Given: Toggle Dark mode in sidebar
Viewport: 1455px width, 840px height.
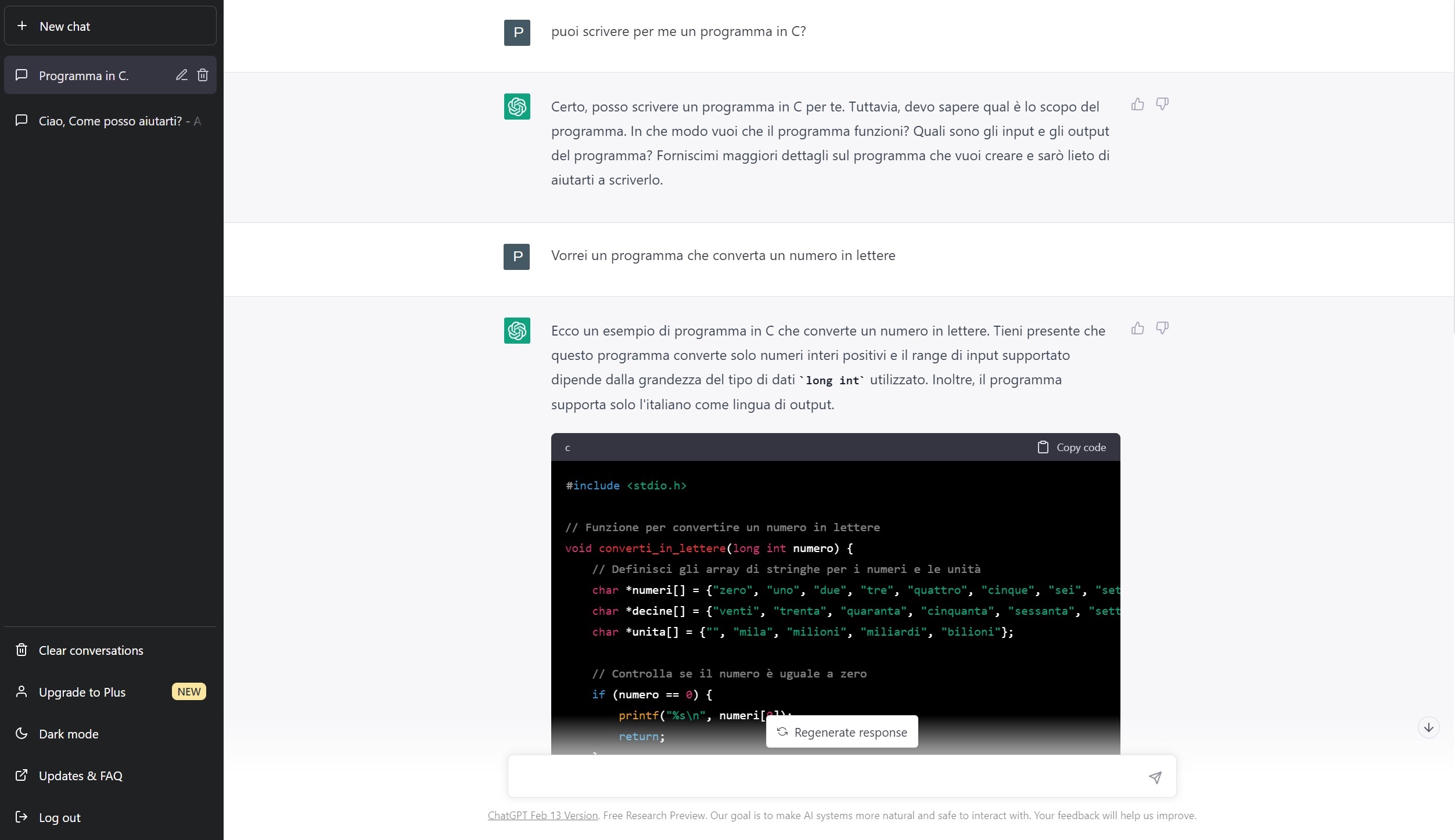Looking at the screenshot, I should click(x=69, y=734).
